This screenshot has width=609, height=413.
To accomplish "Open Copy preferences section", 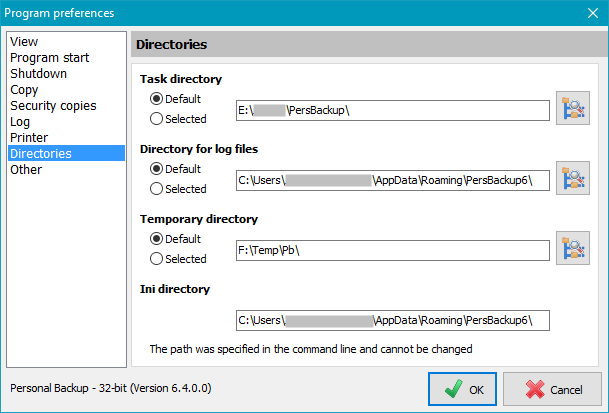I will [66, 89].
